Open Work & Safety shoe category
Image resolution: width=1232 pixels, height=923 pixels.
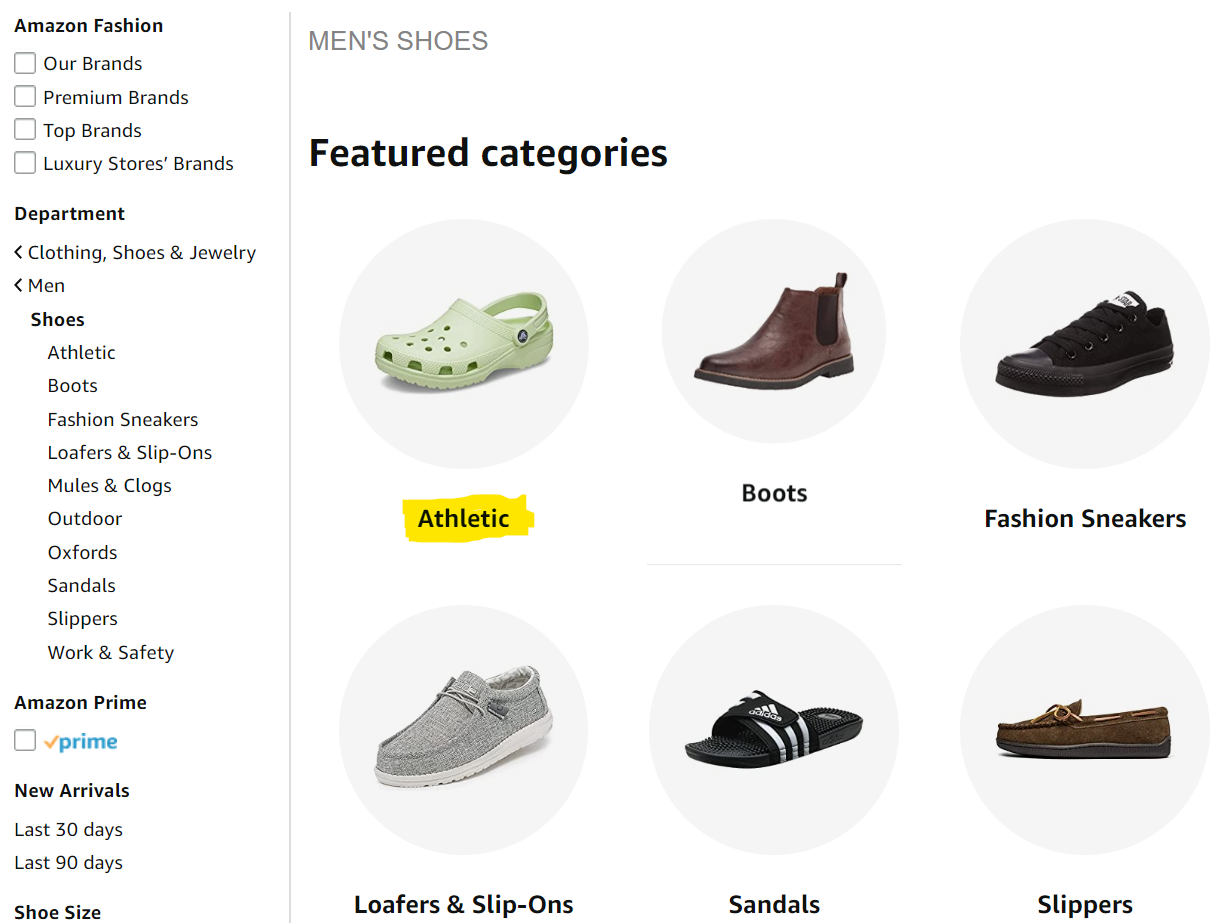110,653
